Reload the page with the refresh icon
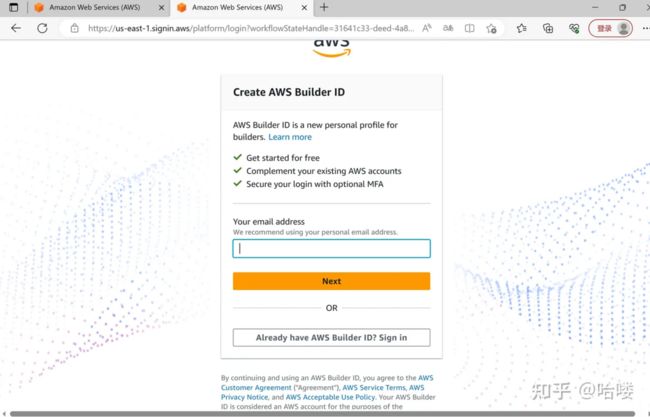Screen dimensions: 650x417 coord(42,28)
